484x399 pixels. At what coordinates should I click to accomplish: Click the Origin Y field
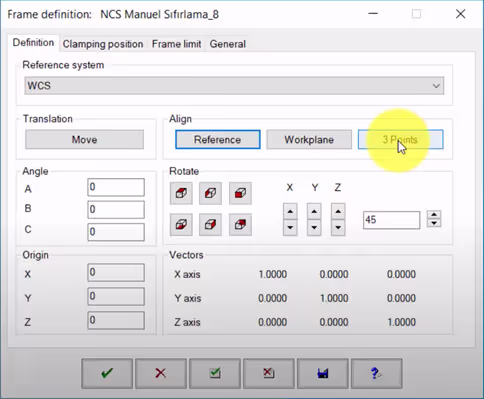pos(116,297)
